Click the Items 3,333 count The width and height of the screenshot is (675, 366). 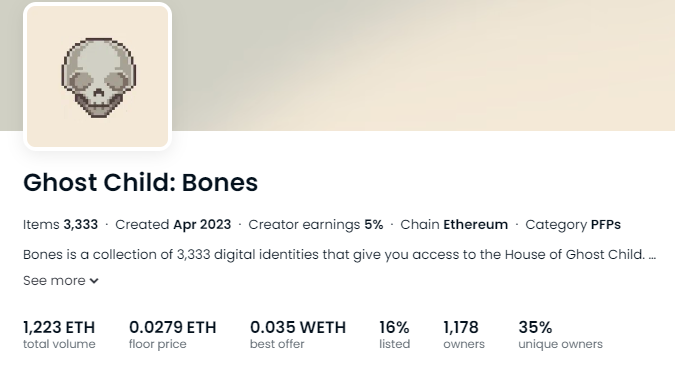point(61,225)
